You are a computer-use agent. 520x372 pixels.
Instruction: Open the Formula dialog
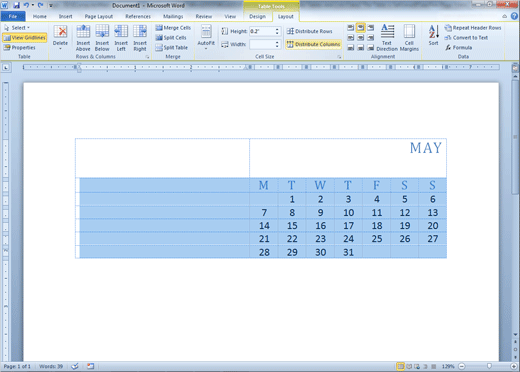coord(459,47)
